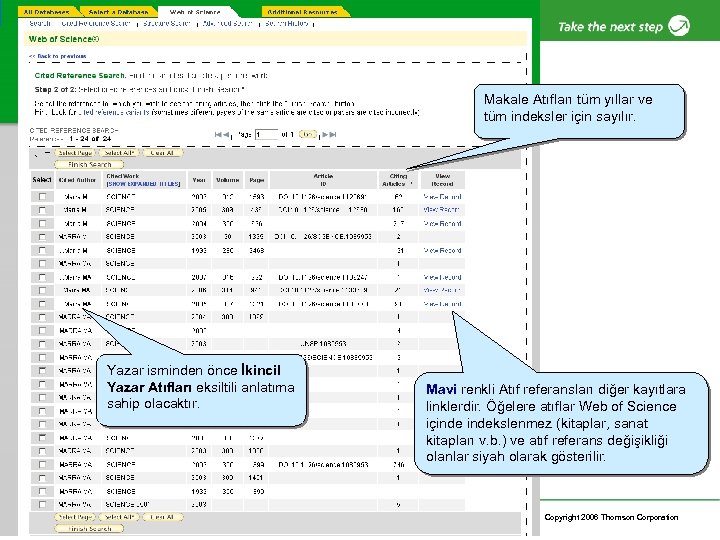Click the Go button beside page number
720x540 pixels.
[x=307, y=135]
